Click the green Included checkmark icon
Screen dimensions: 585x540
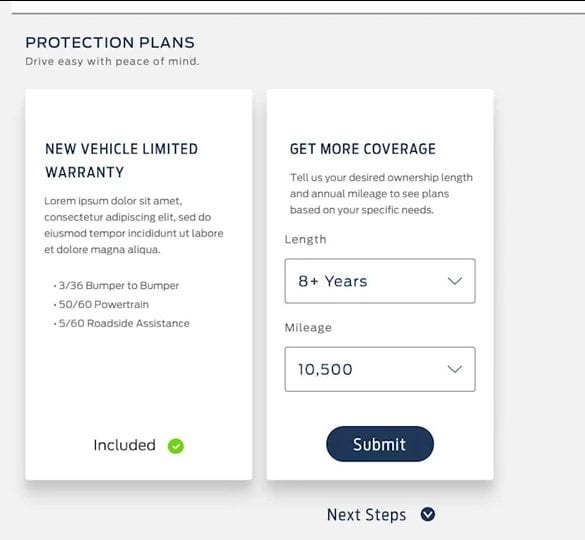(176, 446)
